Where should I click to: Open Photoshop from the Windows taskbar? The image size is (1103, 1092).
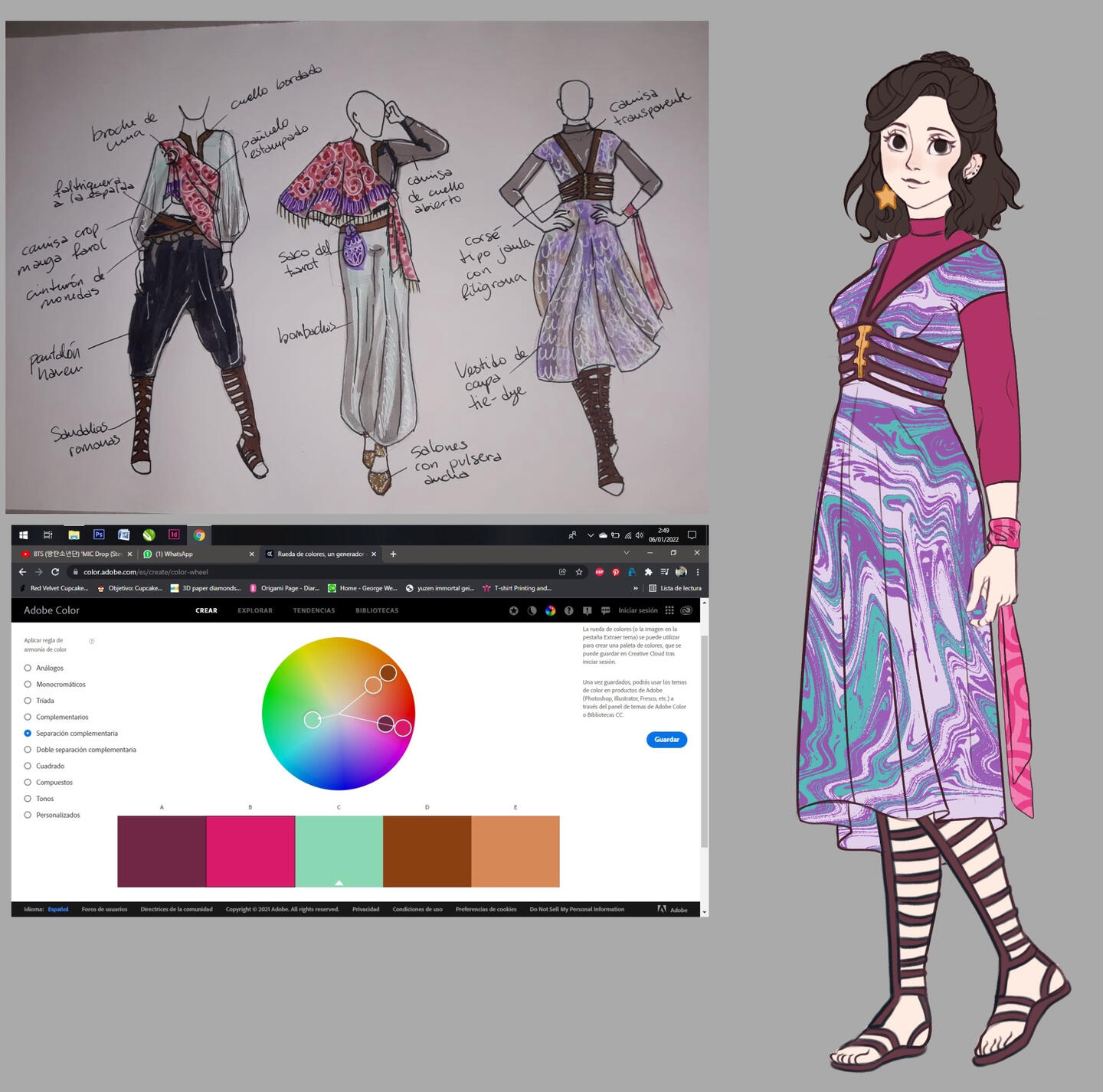99,535
